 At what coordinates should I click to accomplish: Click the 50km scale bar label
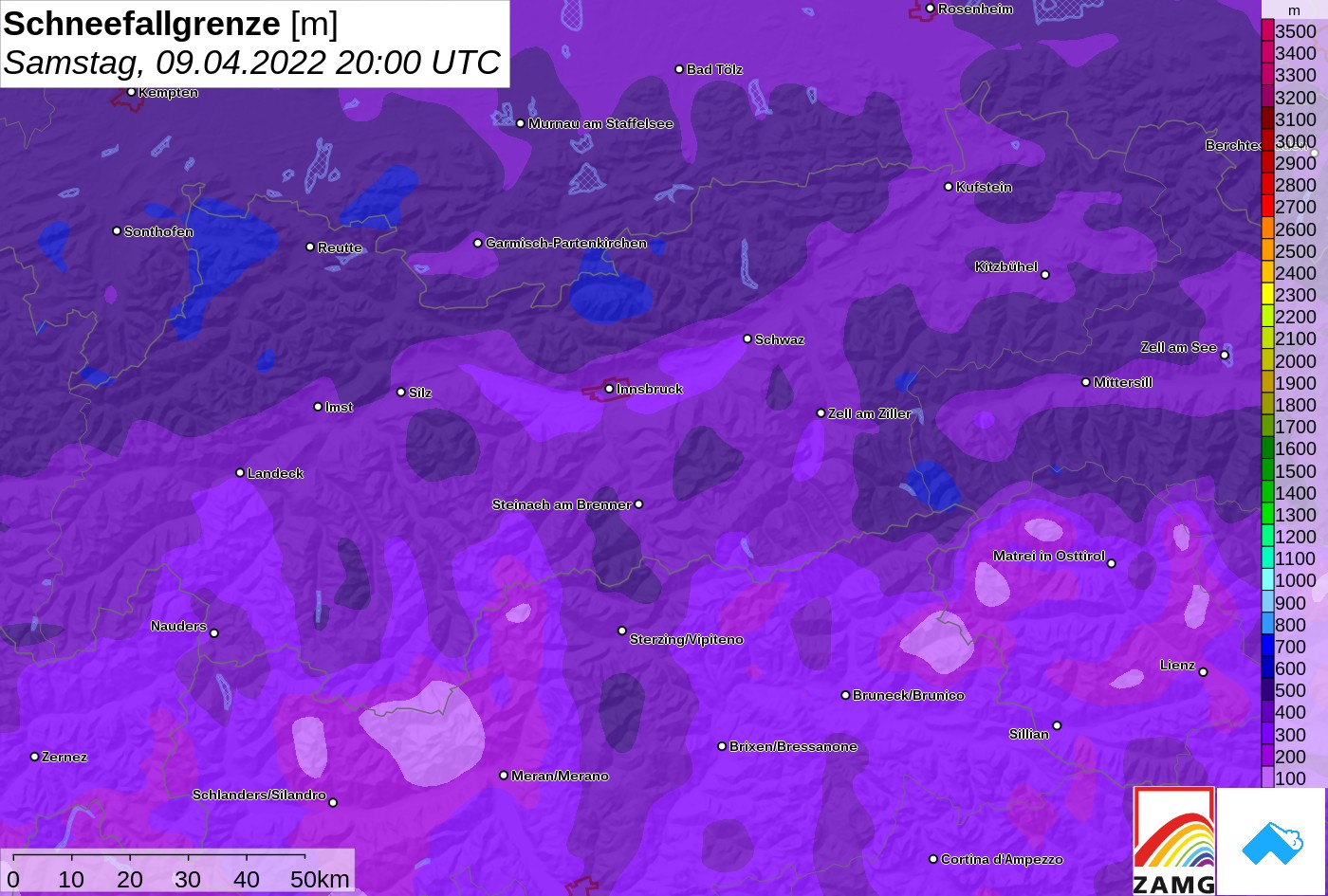click(x=320, y=879)
